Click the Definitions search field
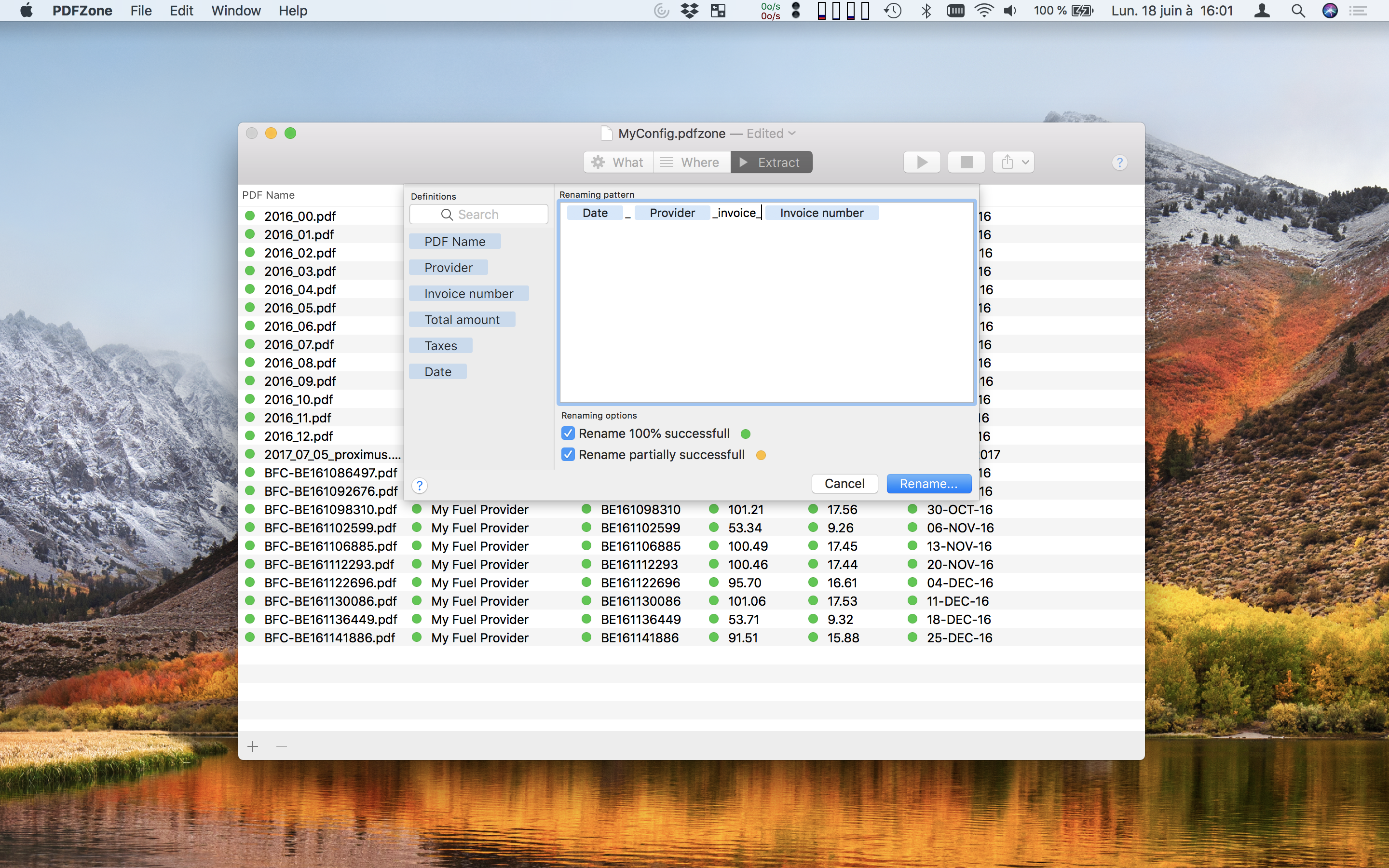Viewport: 1389px width, 868px height. [479, 215]
